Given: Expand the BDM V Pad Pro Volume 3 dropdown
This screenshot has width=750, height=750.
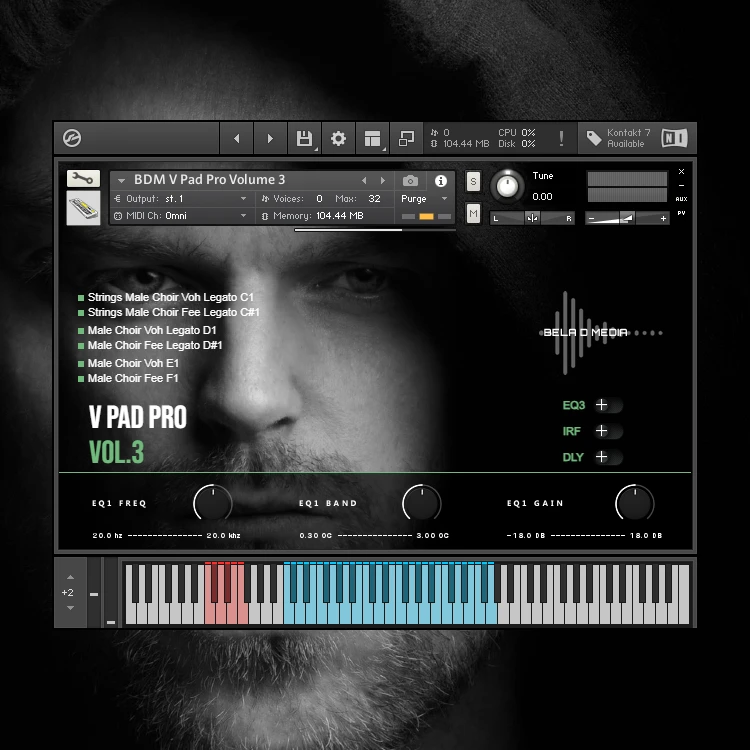Looking at the screenshot, I should point(121,181).
